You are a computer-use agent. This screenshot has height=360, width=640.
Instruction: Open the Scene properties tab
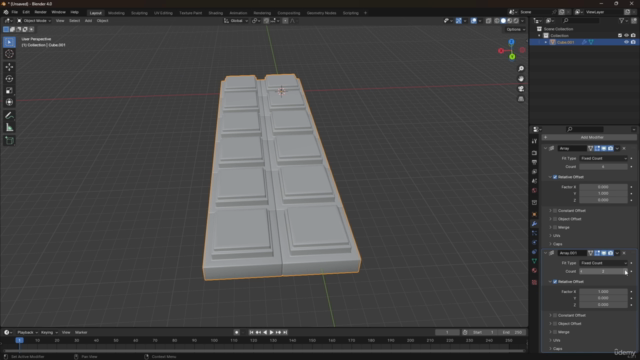[534, 181]
